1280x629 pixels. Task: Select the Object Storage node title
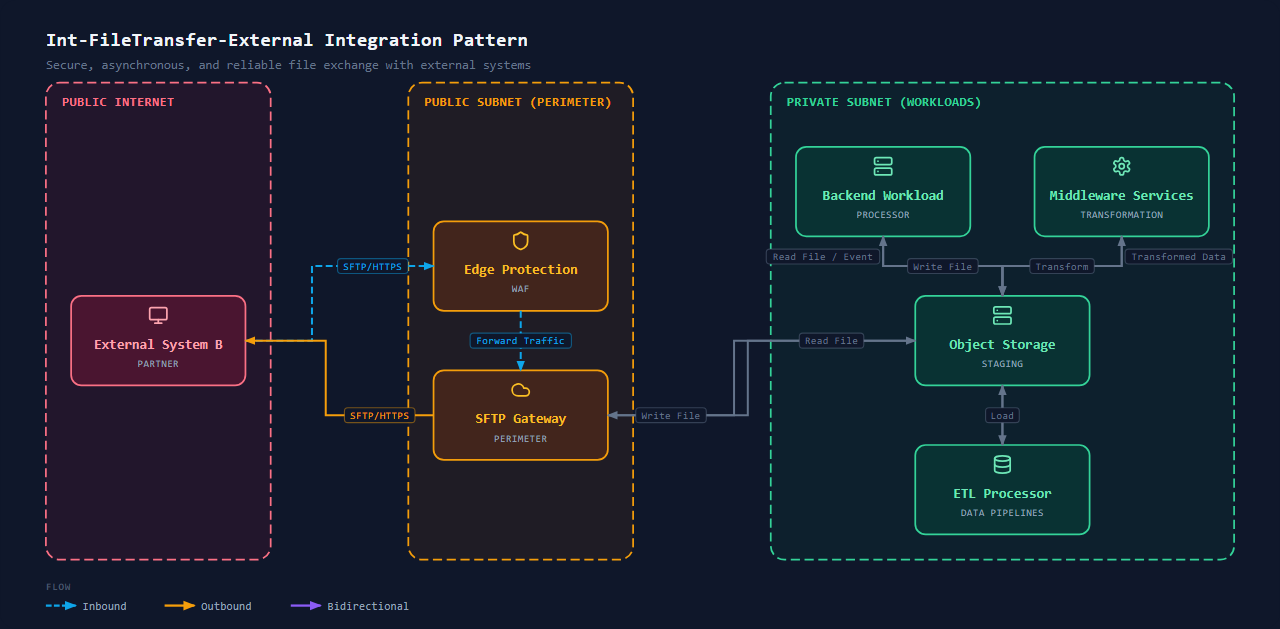point(1002,345)
